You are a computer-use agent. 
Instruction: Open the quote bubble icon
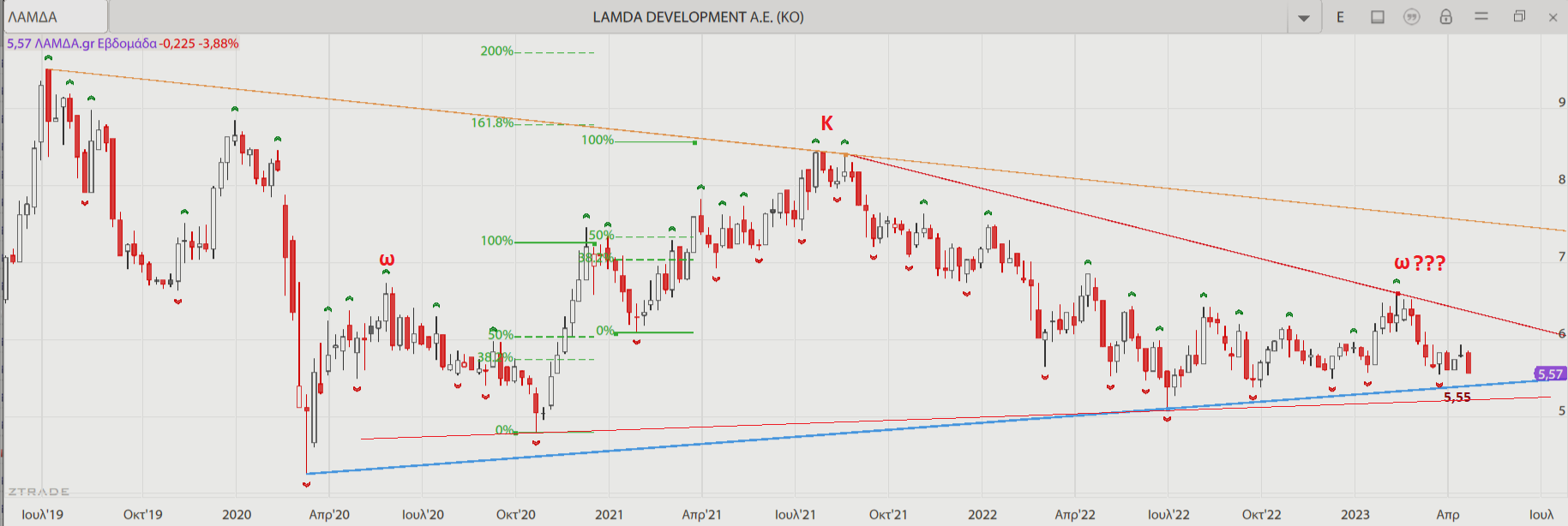(1412, 17)
